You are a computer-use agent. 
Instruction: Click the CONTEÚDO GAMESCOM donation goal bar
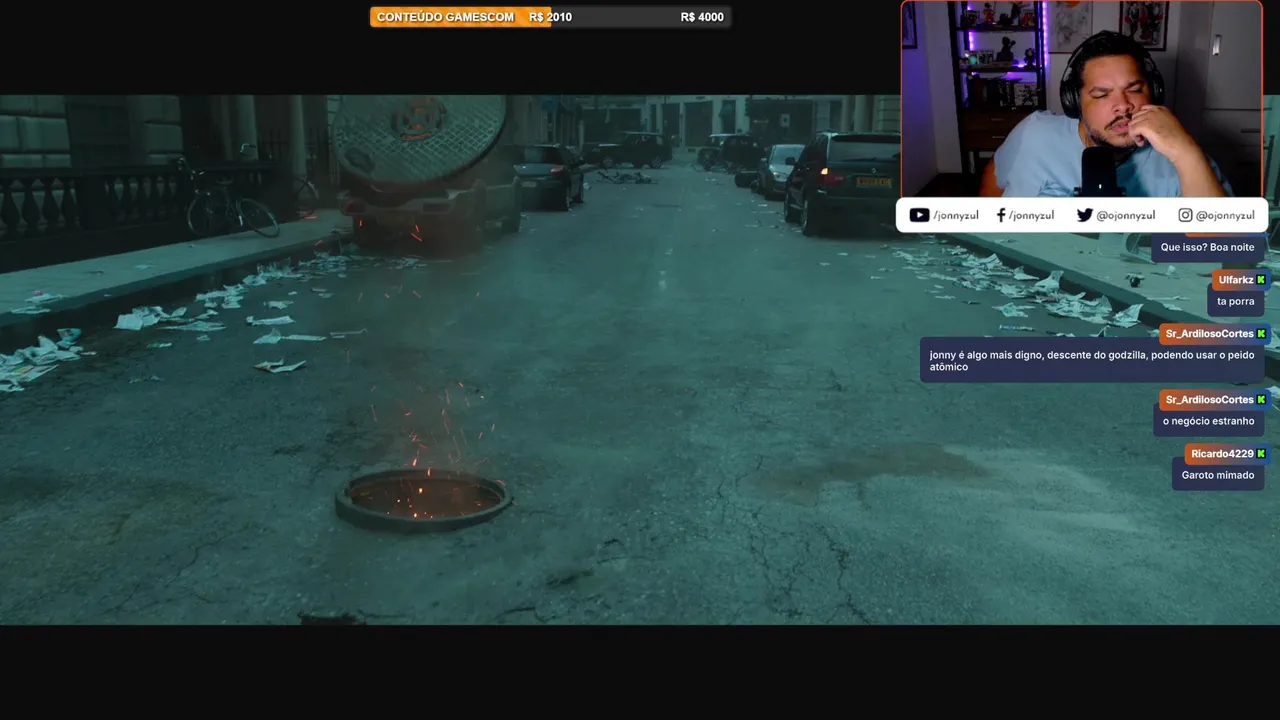coord(550,17)
